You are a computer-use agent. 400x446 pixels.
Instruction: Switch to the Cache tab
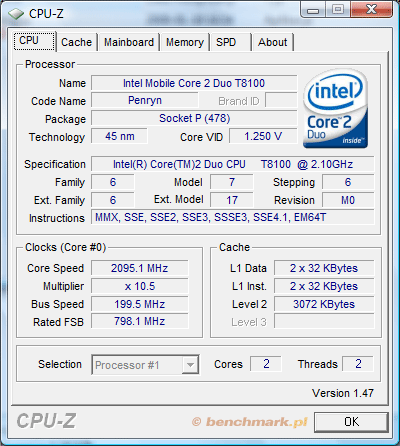tap(76, 42)
